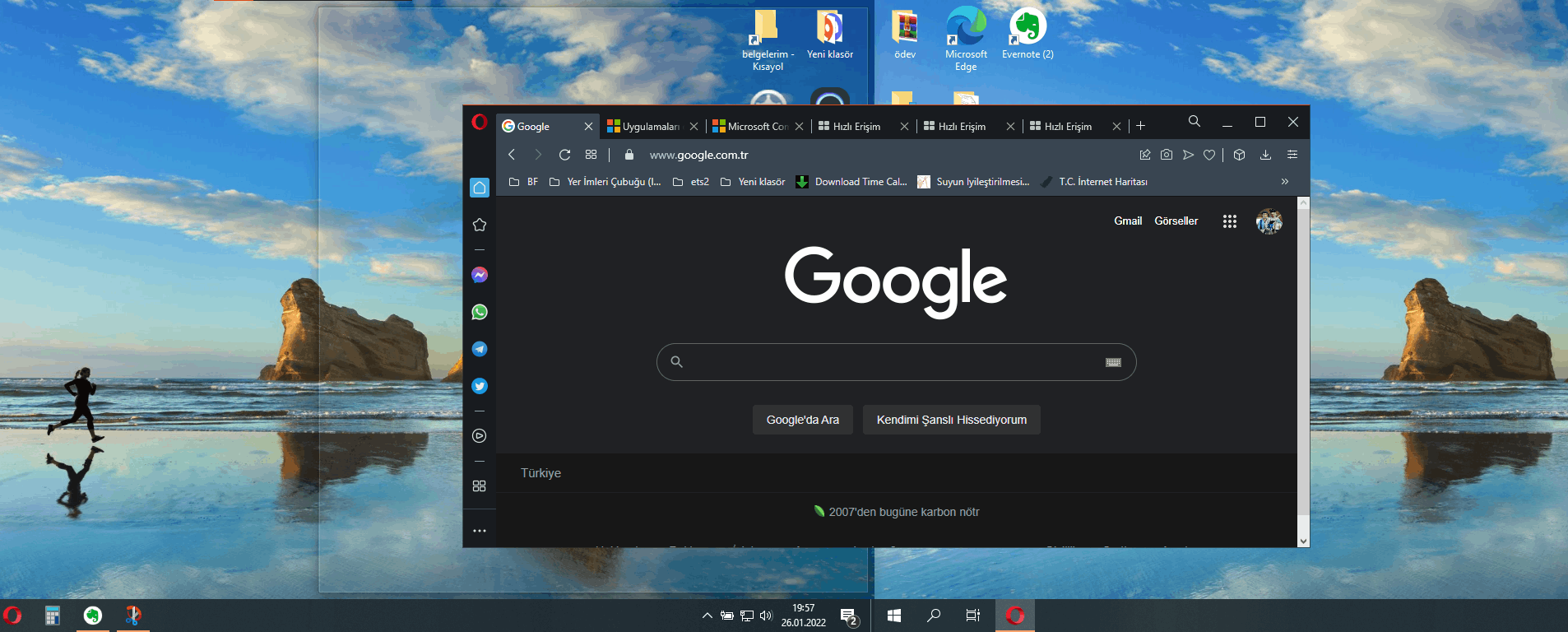The height and width of the screenshot is (632, 1568).
Task: Open Twitter in the Opera sidebar
Action: pyautogui.click(x=480, y=386)
